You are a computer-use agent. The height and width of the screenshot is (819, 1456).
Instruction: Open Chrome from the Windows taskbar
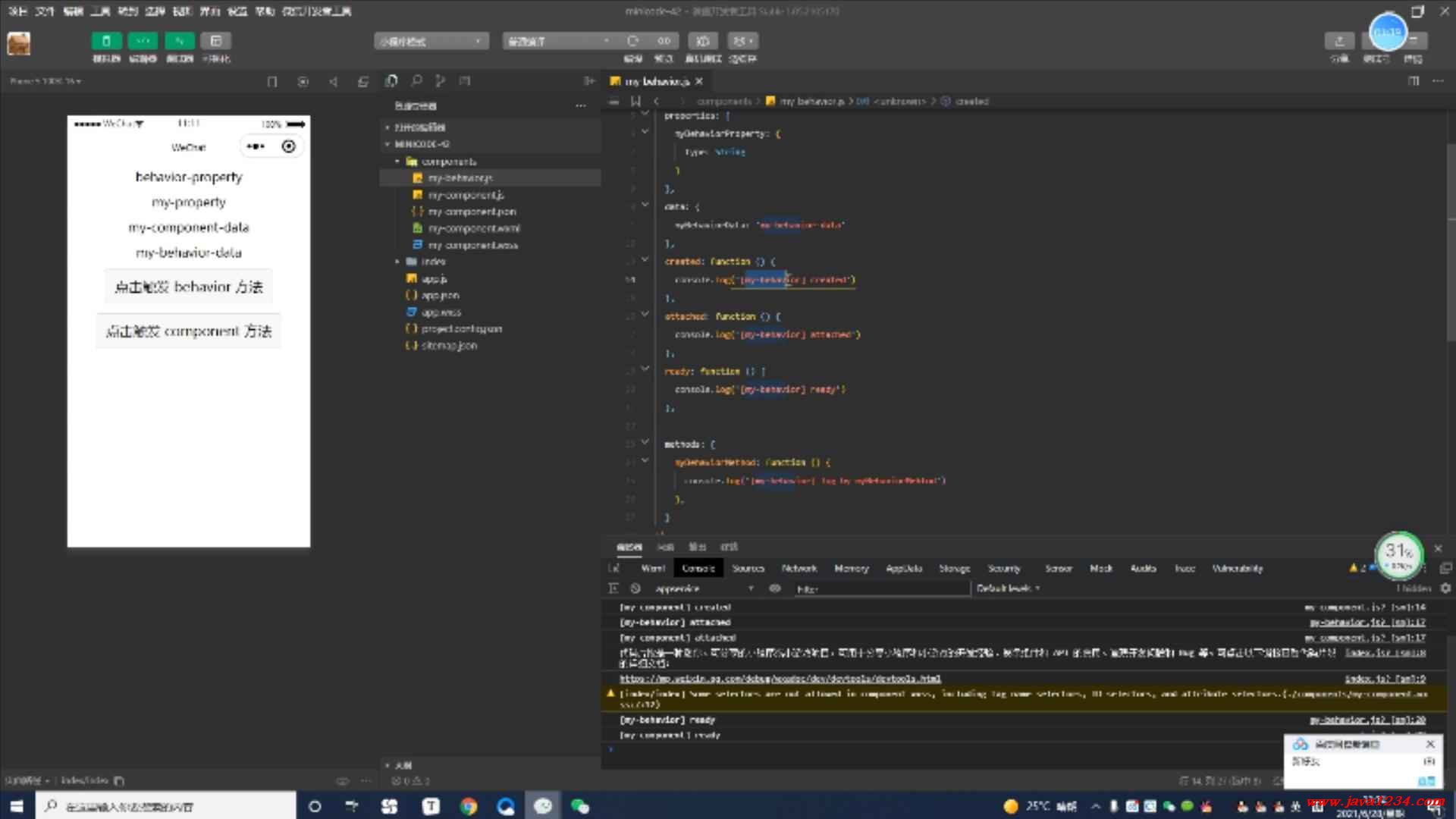point(469,806)
